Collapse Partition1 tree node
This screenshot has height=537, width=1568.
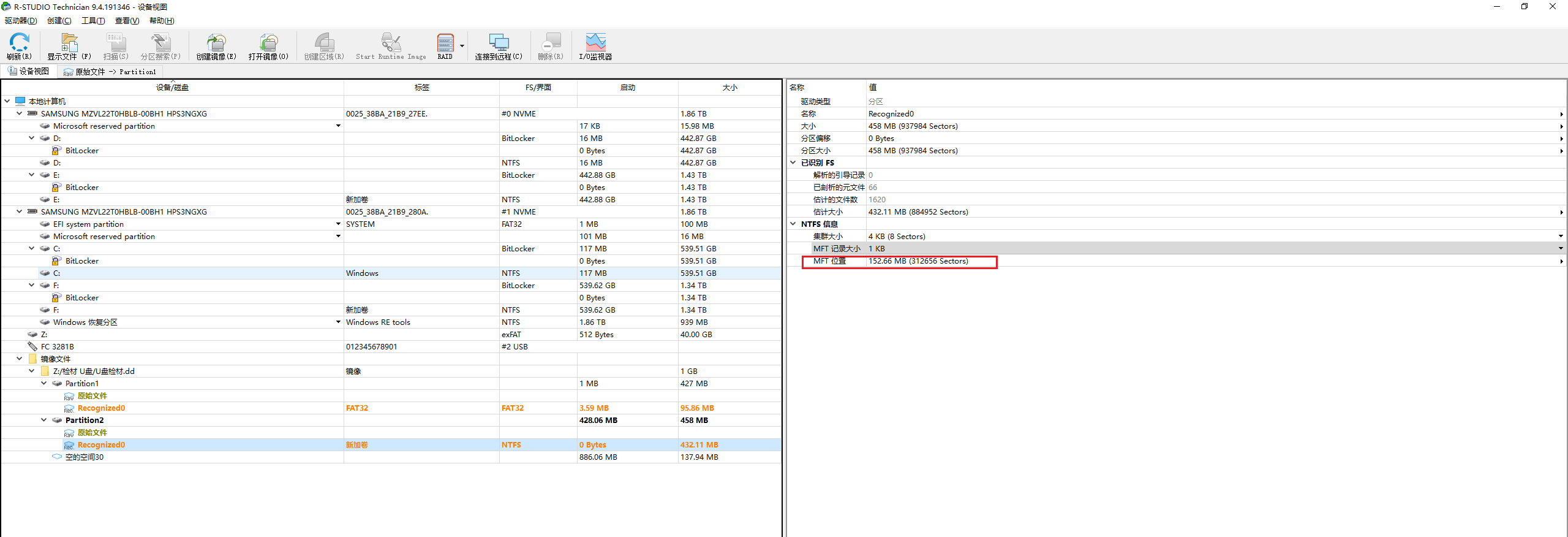(43, 383)
